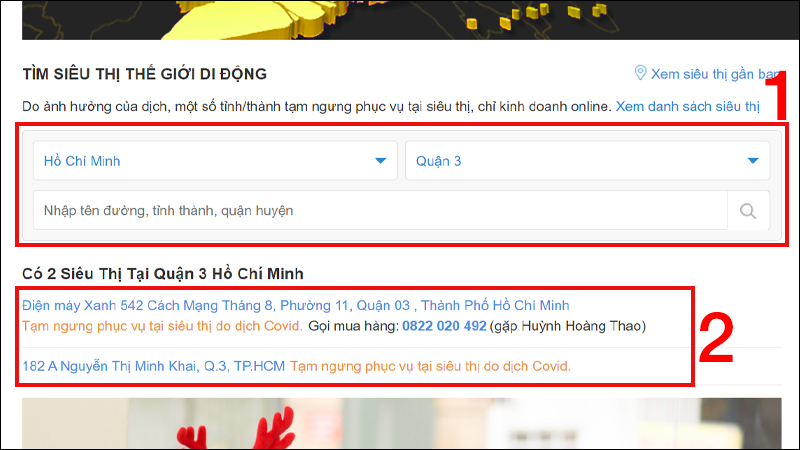
Task: Open 182 A Nguyễn Thị Minh Khai store
Action: coord(154,366)
